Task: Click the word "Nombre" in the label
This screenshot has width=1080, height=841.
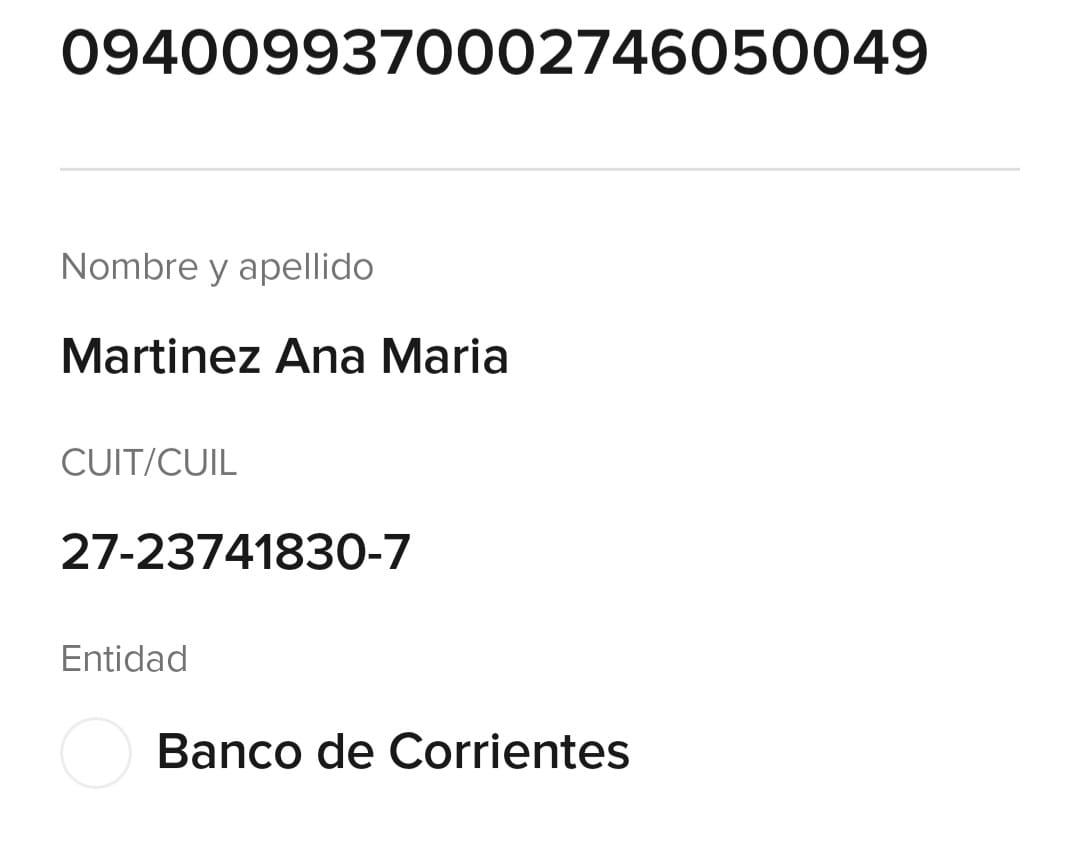Action: coord(130,267)
